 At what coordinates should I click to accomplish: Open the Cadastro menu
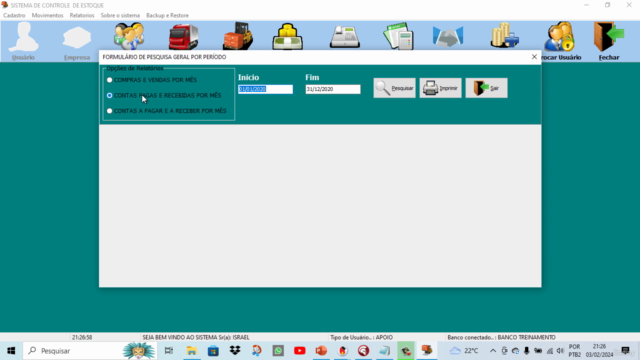(14, 16)
